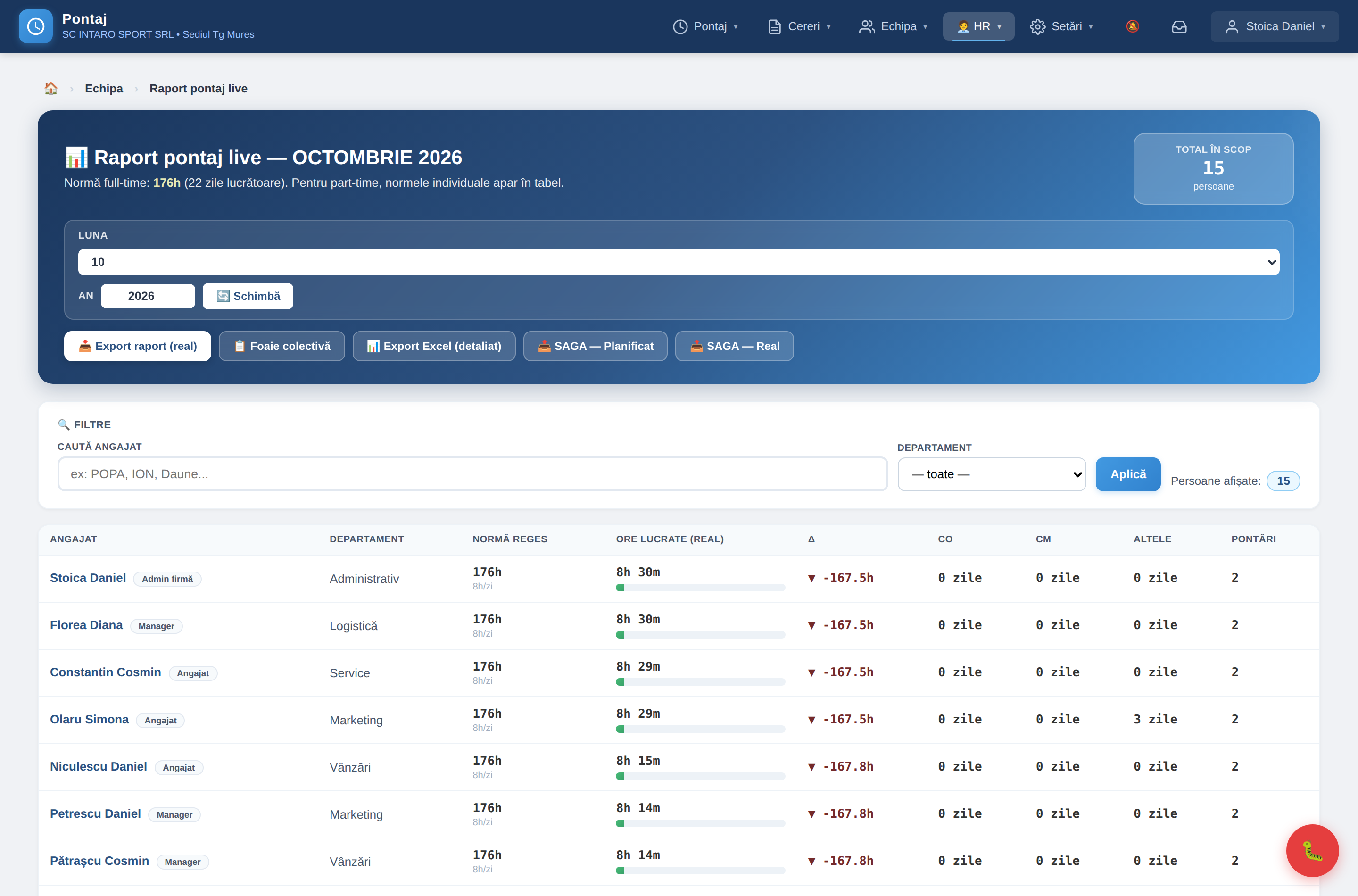Open the Departament filter dropdown

pos(992,474)
